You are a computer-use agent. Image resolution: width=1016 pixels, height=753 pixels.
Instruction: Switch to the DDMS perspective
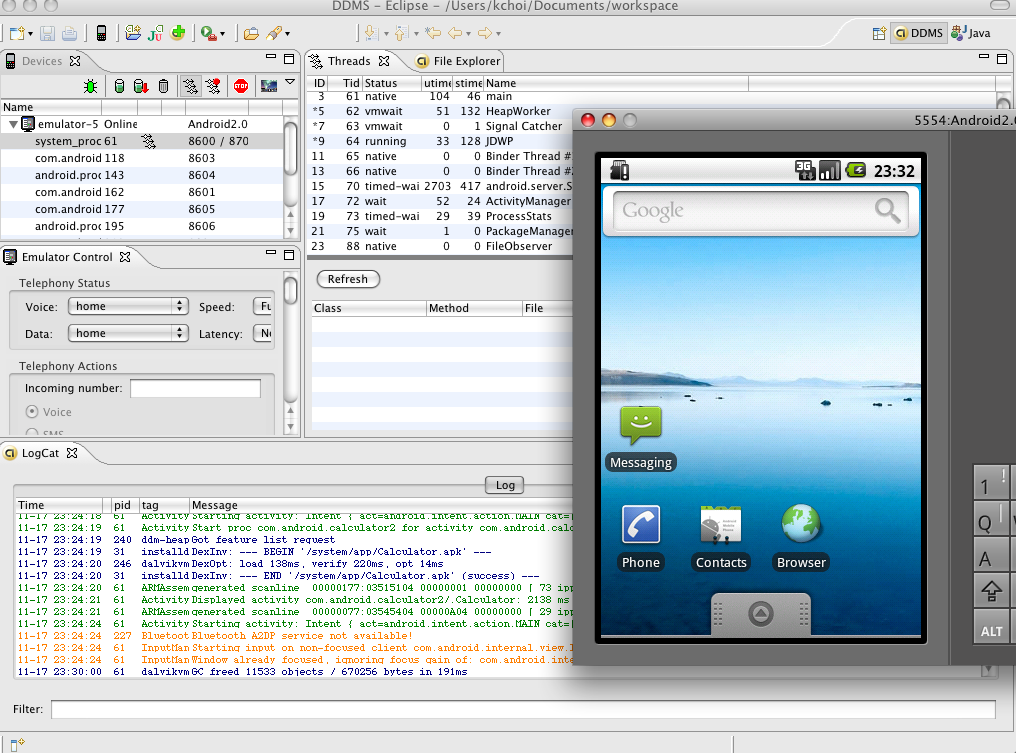pos(919,33)
